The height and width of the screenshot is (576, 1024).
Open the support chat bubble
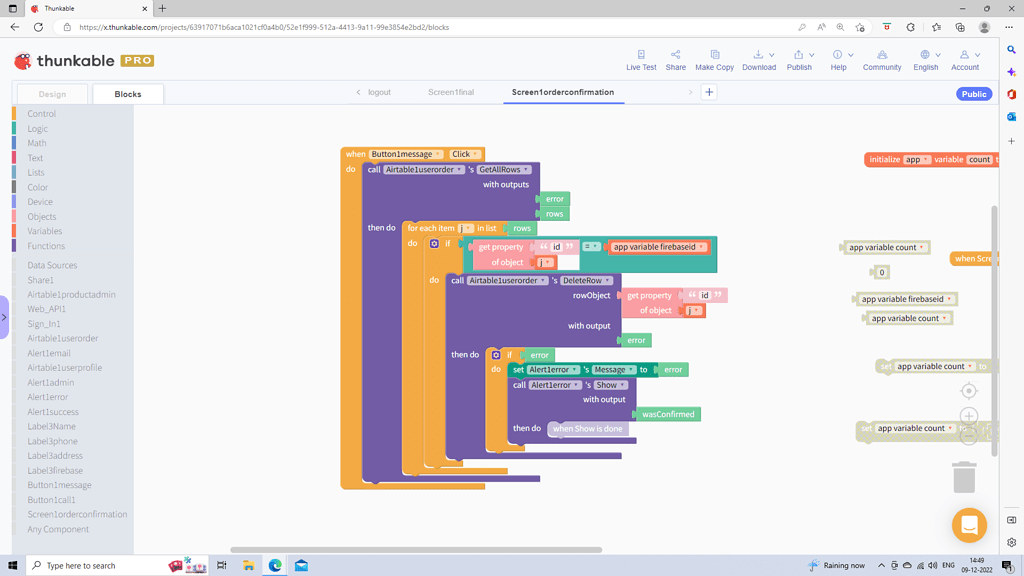968,525
